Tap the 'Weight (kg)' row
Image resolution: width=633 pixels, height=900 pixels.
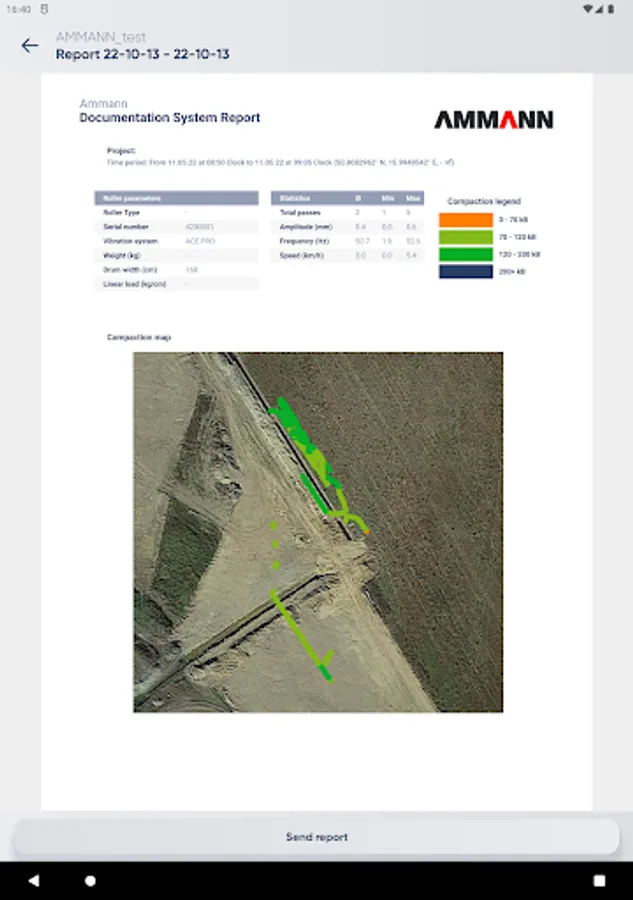click(x=176, y=255)
